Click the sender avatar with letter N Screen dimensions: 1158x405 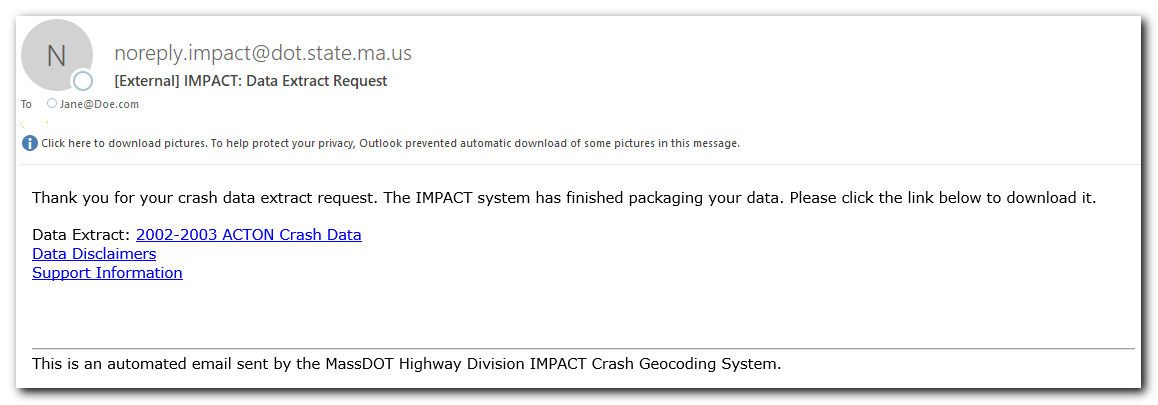pyautogui.click(x=57, y=55)
